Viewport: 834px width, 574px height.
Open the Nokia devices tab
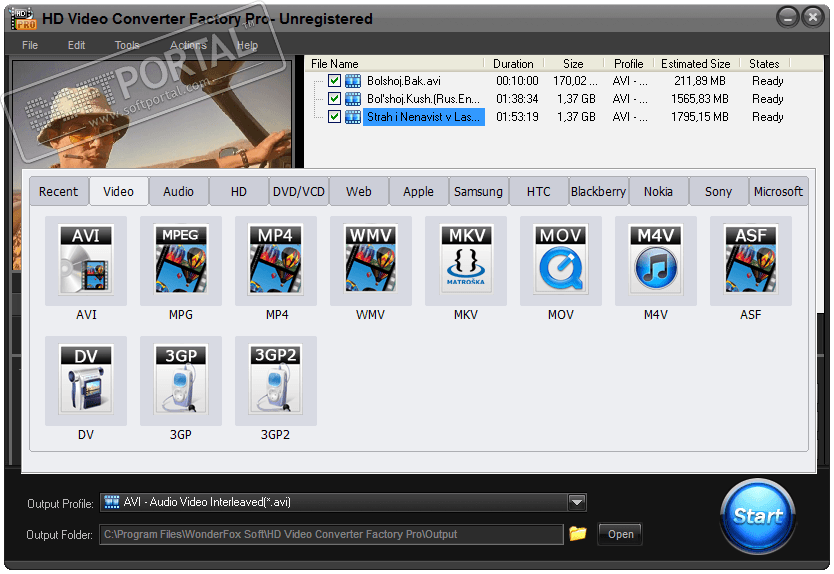click(658, 192)
